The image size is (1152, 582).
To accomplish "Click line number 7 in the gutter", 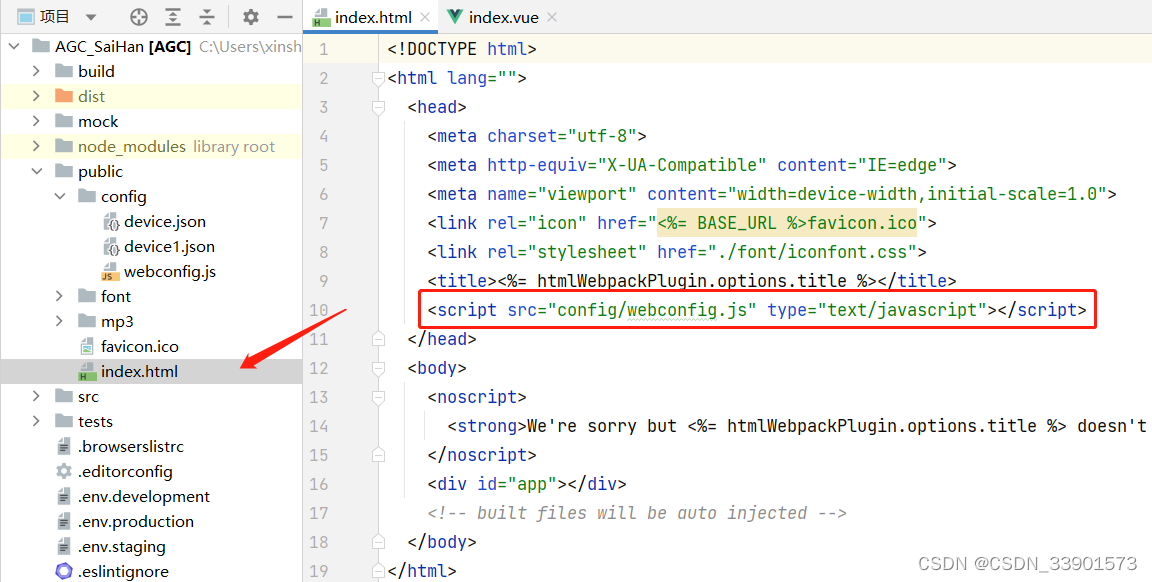I will click(323, 223).
